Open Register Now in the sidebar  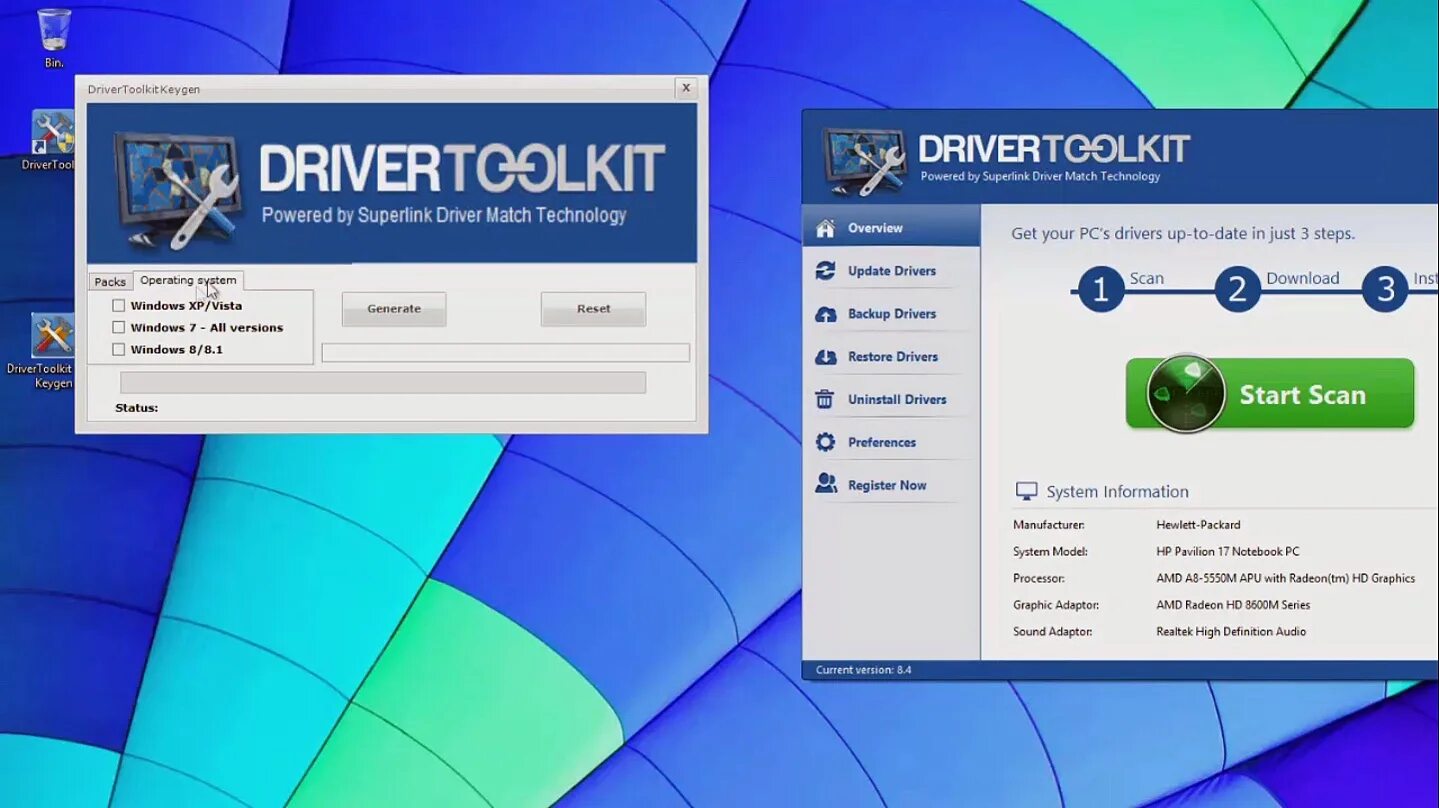click(x=890, y=485)
